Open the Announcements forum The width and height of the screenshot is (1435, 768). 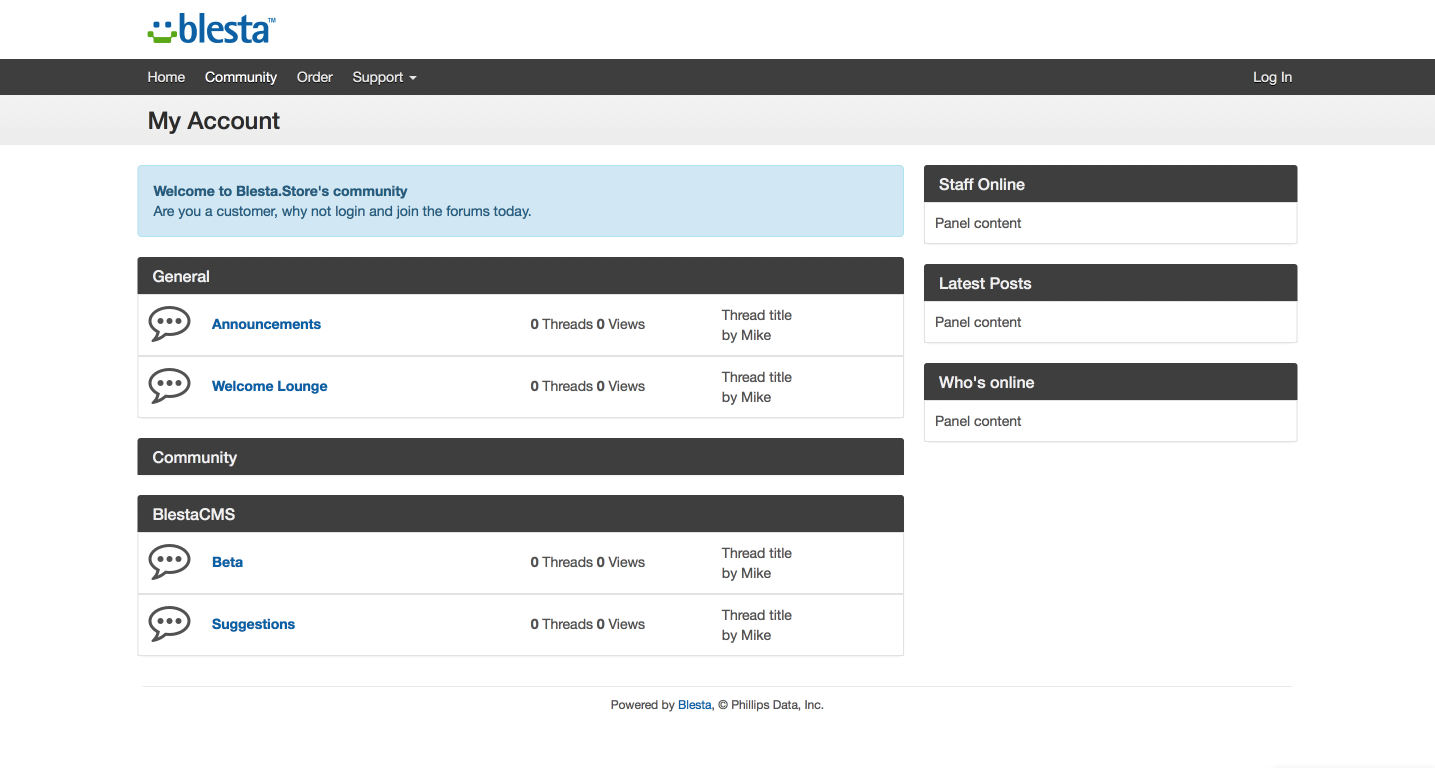pyautogui.click(x=266, y=324)
